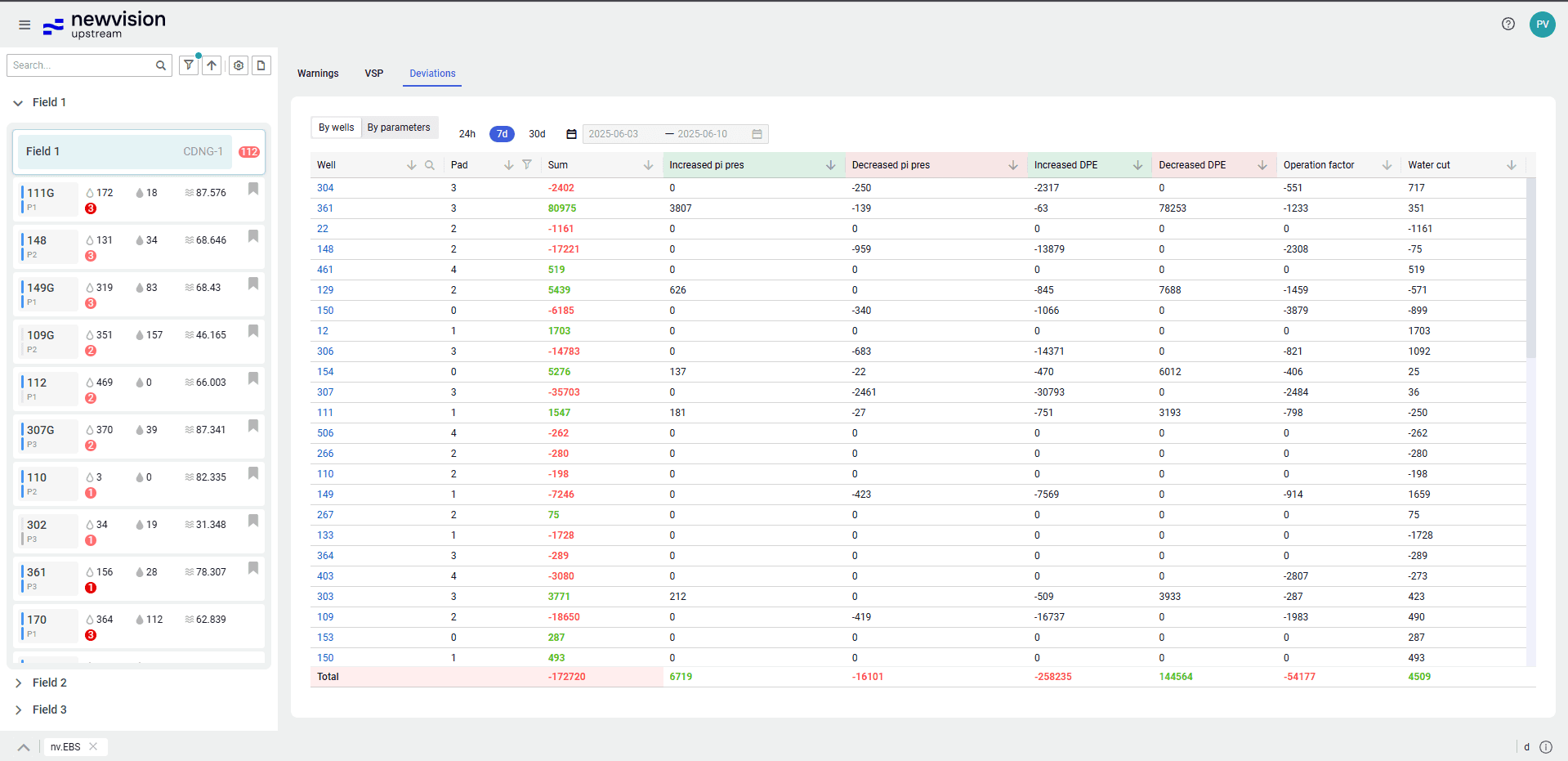Click the table vertical scrollbar

pyautogui.click(x=1531, y=269)
